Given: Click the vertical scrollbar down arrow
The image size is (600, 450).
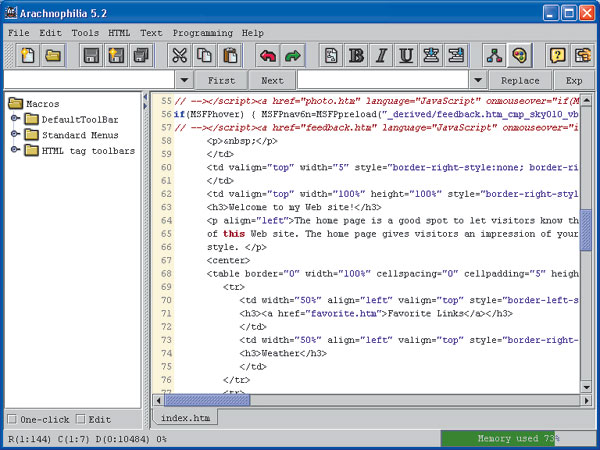Looking at the screenshot, I should tap(586, 387).
